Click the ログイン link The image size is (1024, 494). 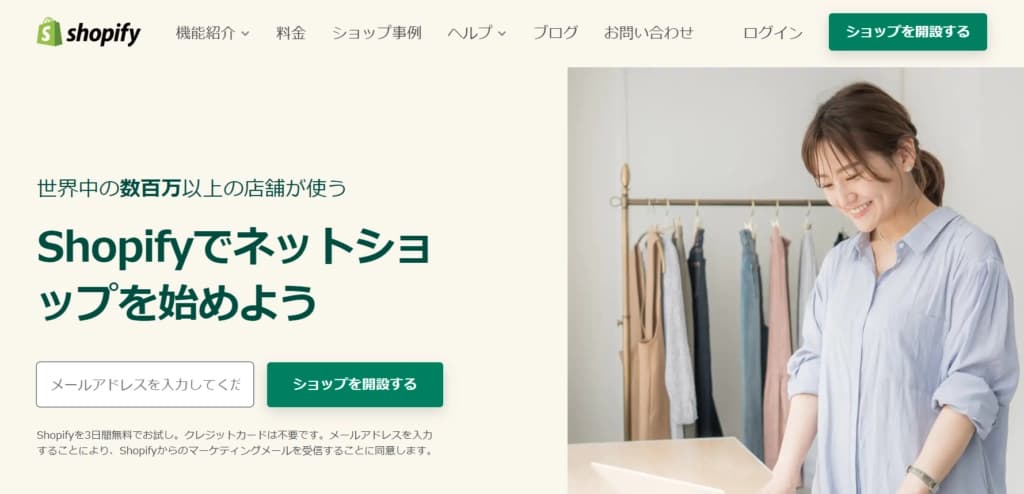pyautogui.click(x=773, y=33)
